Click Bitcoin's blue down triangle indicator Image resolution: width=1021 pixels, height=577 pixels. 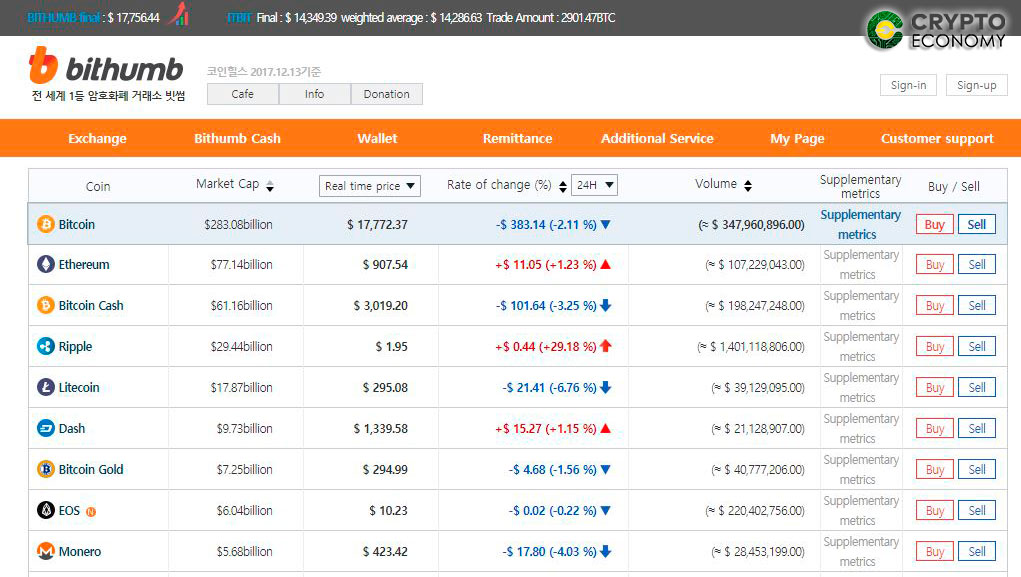(606, 225)
